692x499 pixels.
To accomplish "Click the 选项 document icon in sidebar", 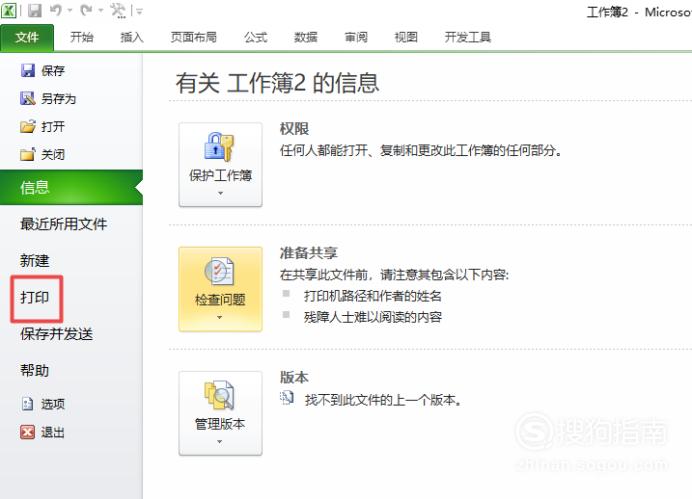I will [x=27, y=403].
